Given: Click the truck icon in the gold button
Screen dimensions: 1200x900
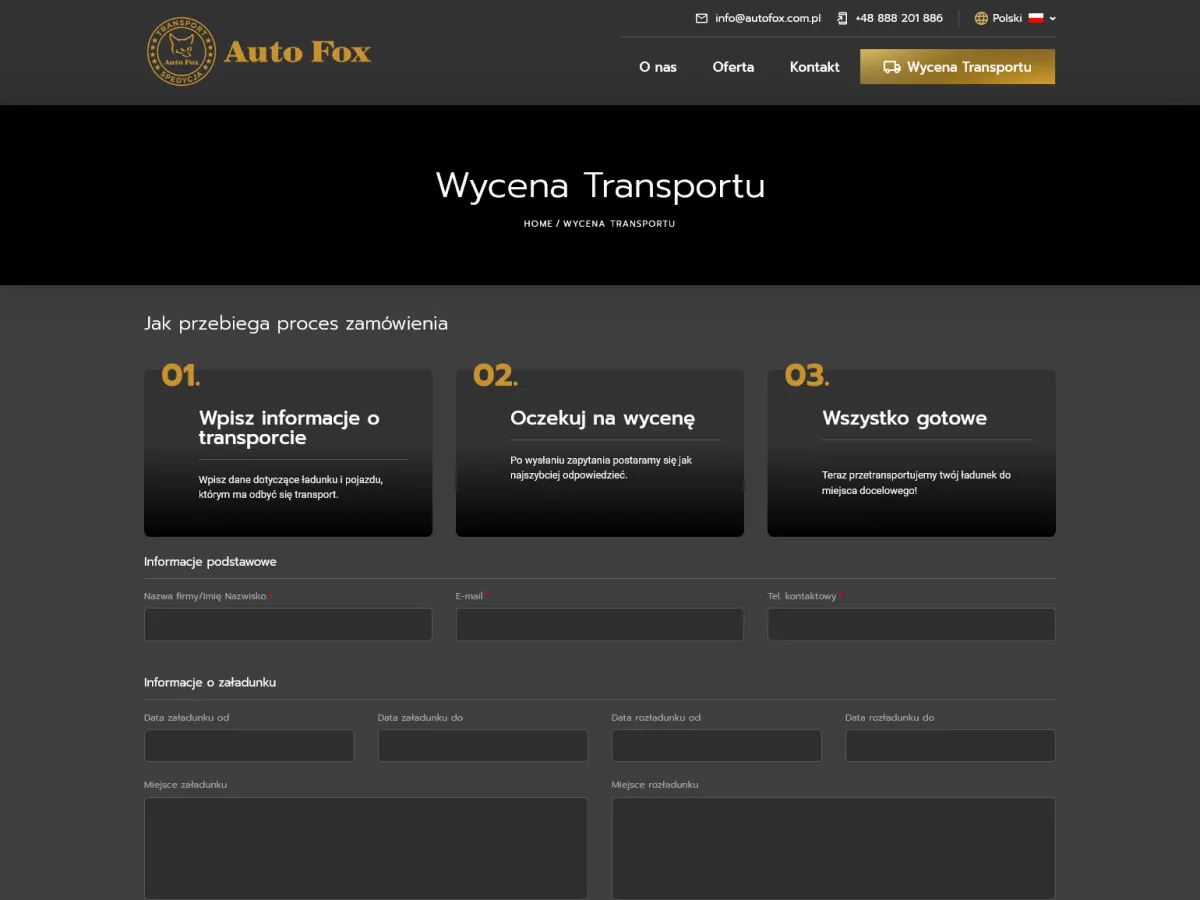Looking at the screenshot, I should click(x=891, y=67).
